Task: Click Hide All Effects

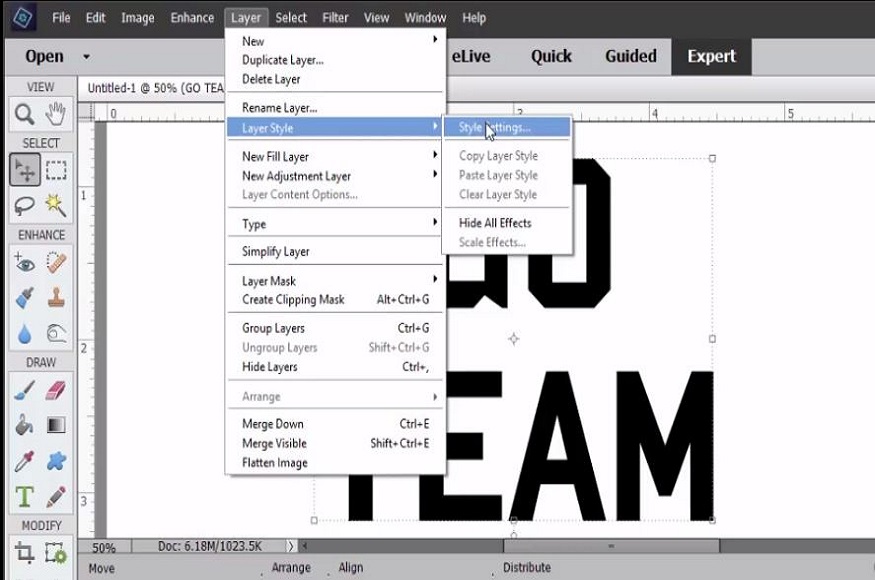Action: pos(507,223)
